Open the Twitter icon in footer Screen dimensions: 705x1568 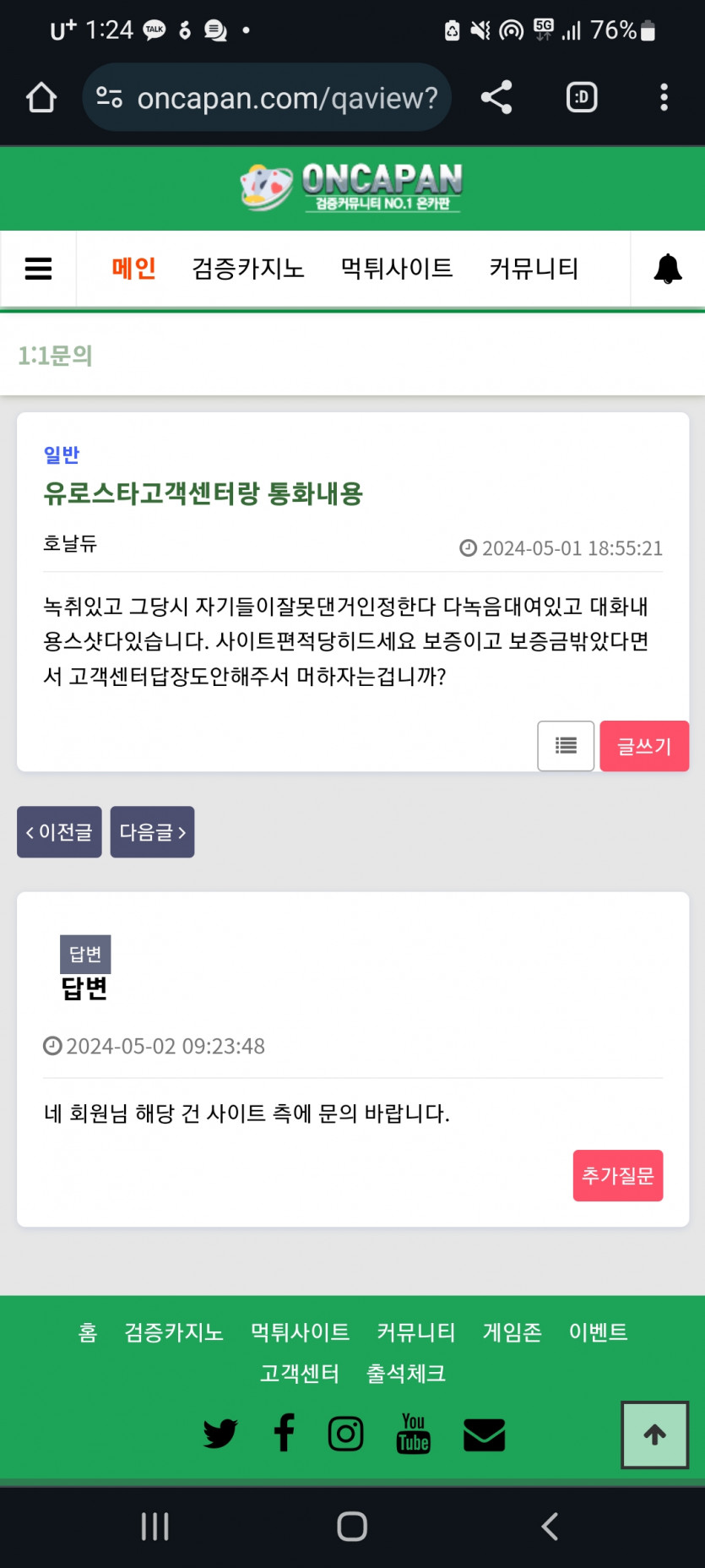coord(220,1434)
